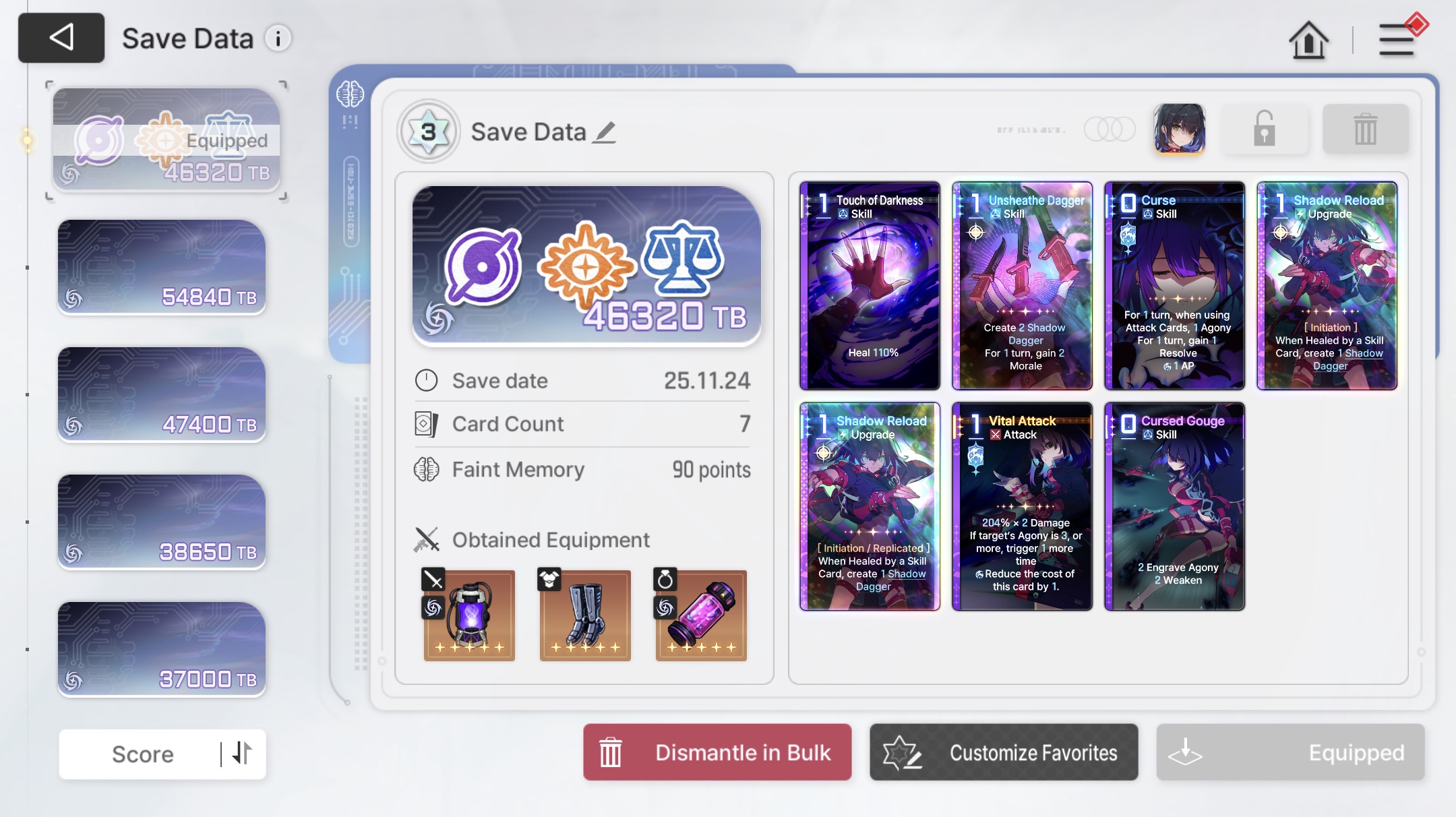This screenshot has height=817, width=1456.
Task: Toggle ascending/descending sort arrows
Action: [242, 754]
